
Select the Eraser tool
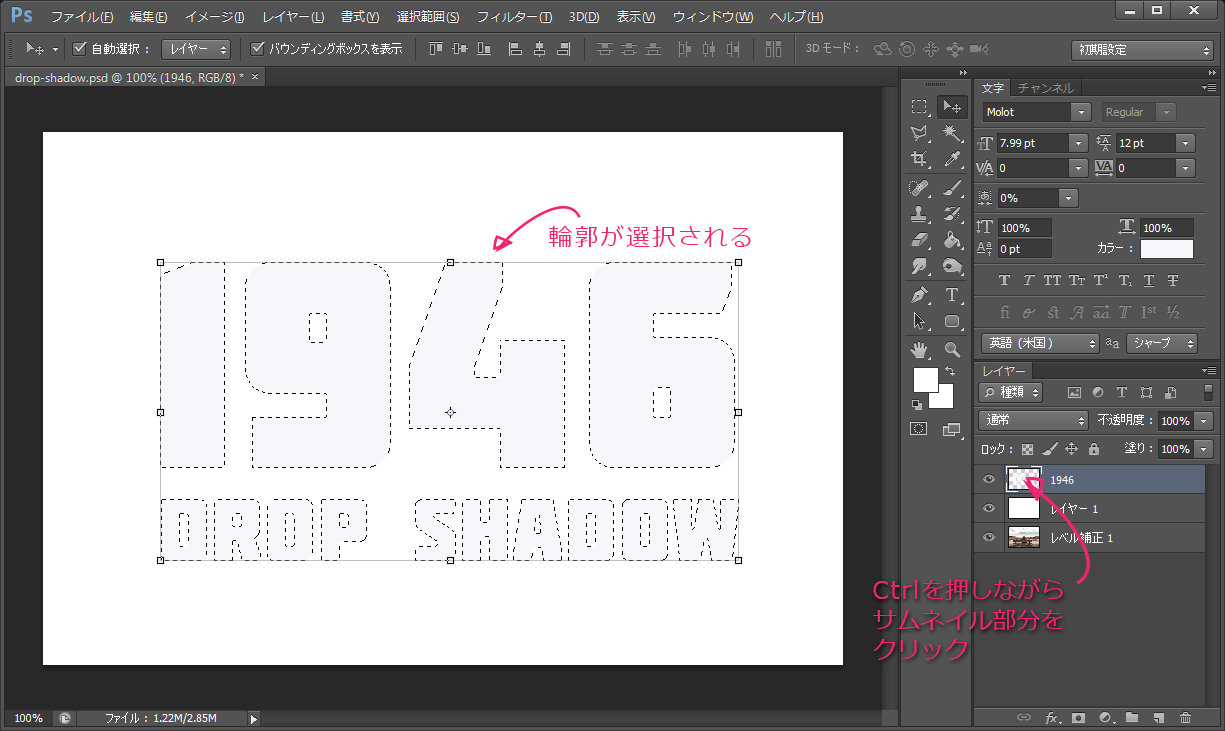[x=920, y=238]
